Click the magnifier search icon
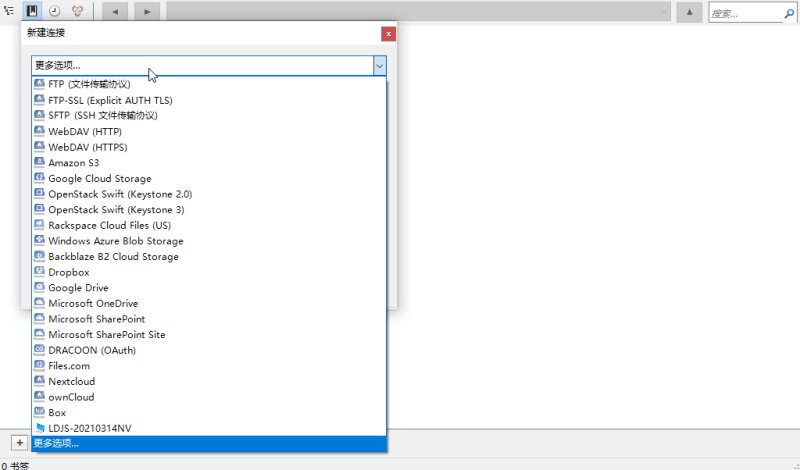800x470 pixels. coord(789,14)
